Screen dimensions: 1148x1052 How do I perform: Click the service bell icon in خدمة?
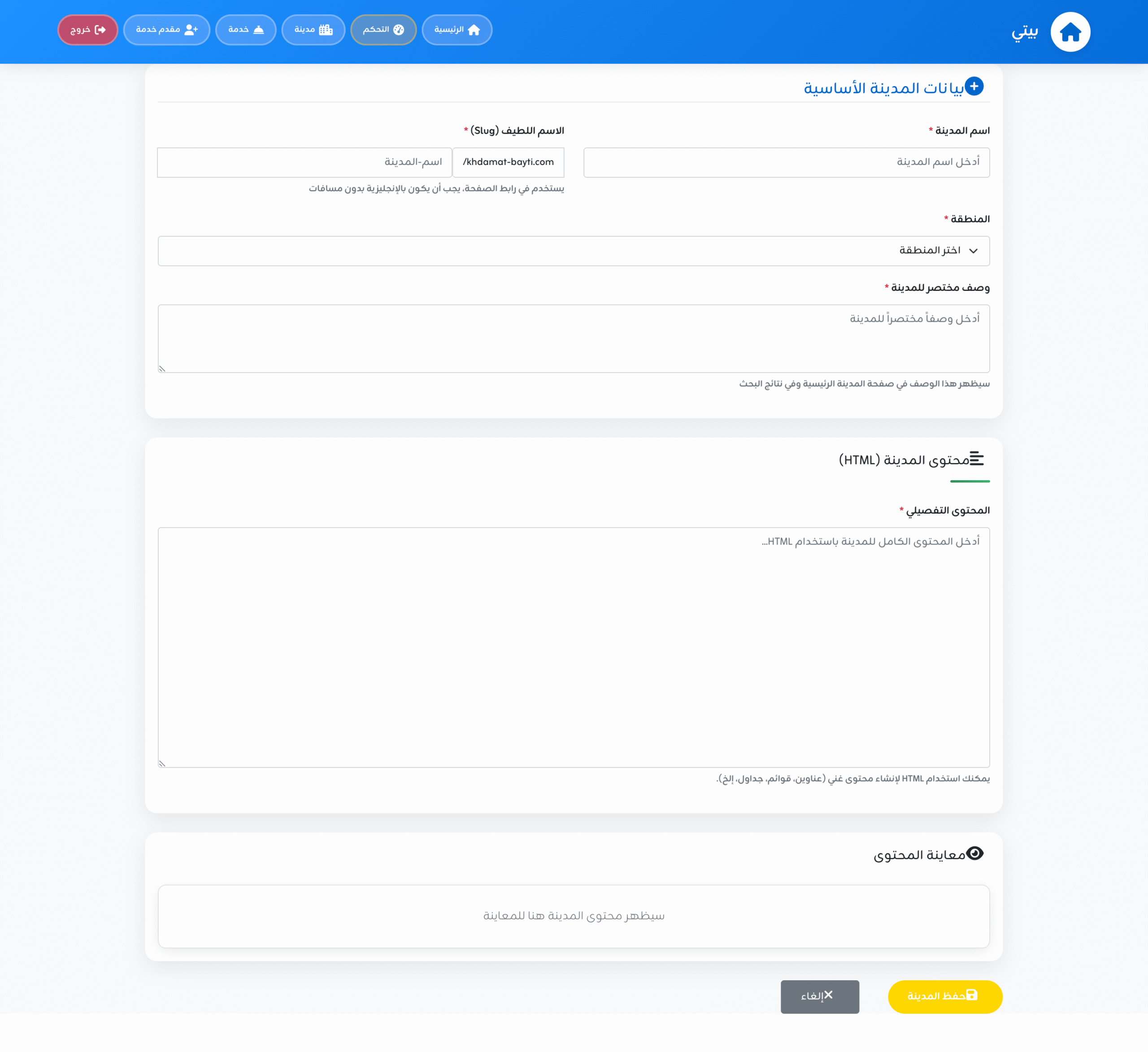pos(259,30)
